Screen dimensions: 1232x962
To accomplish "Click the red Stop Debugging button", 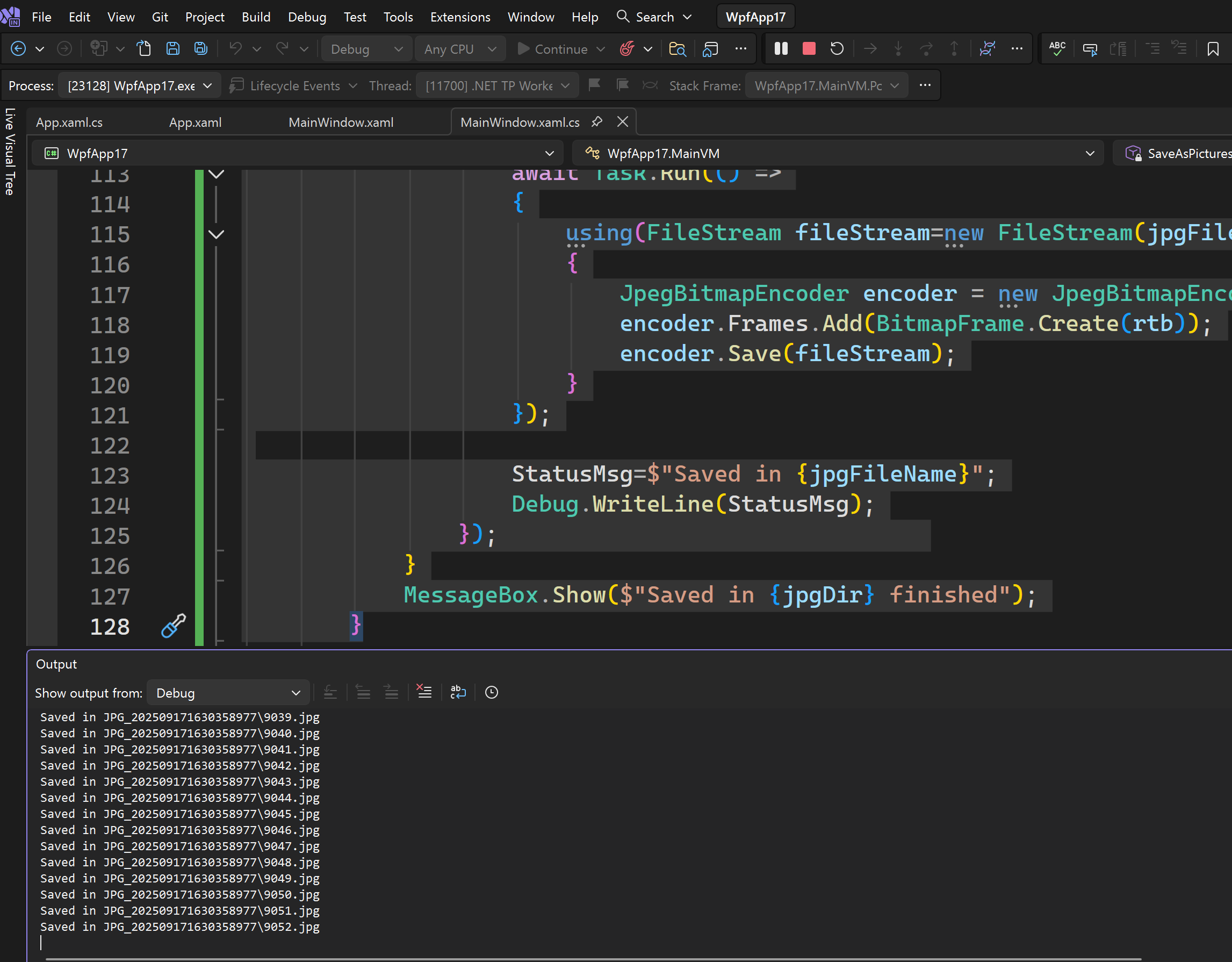I will pyautogui.click(x=809, y=49).
